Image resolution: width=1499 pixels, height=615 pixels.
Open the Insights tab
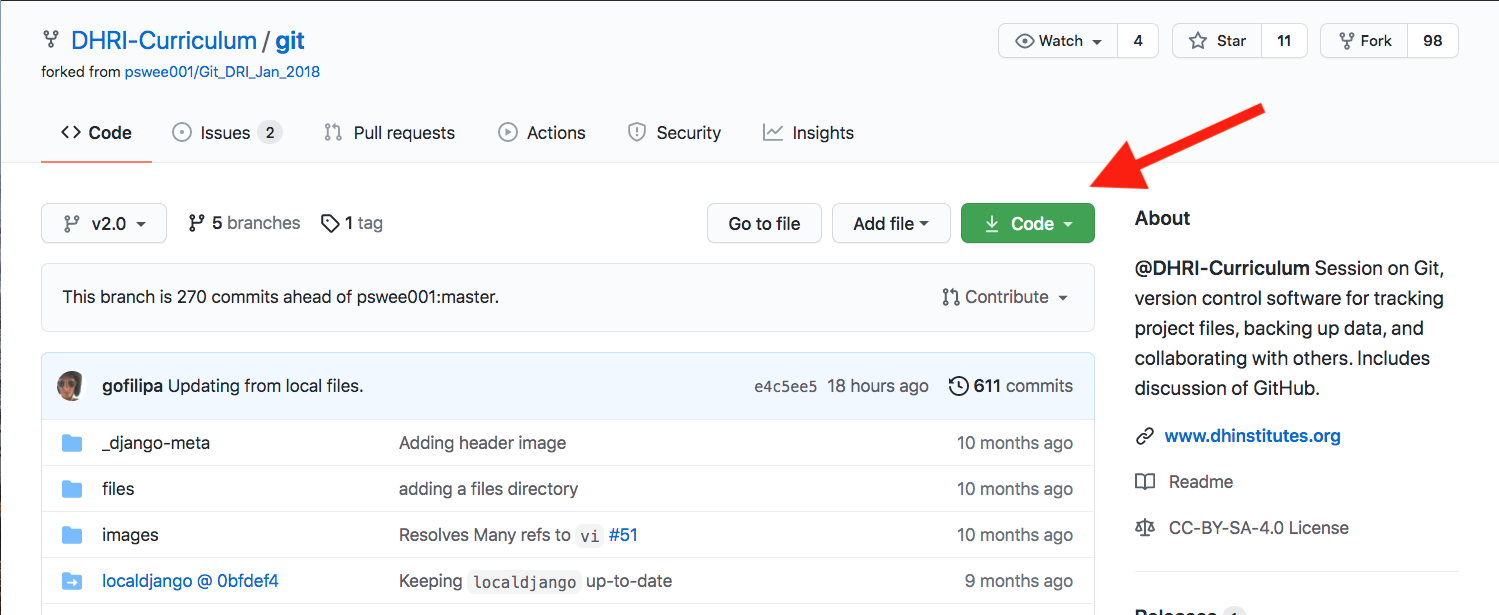click(x=808, y=133)
